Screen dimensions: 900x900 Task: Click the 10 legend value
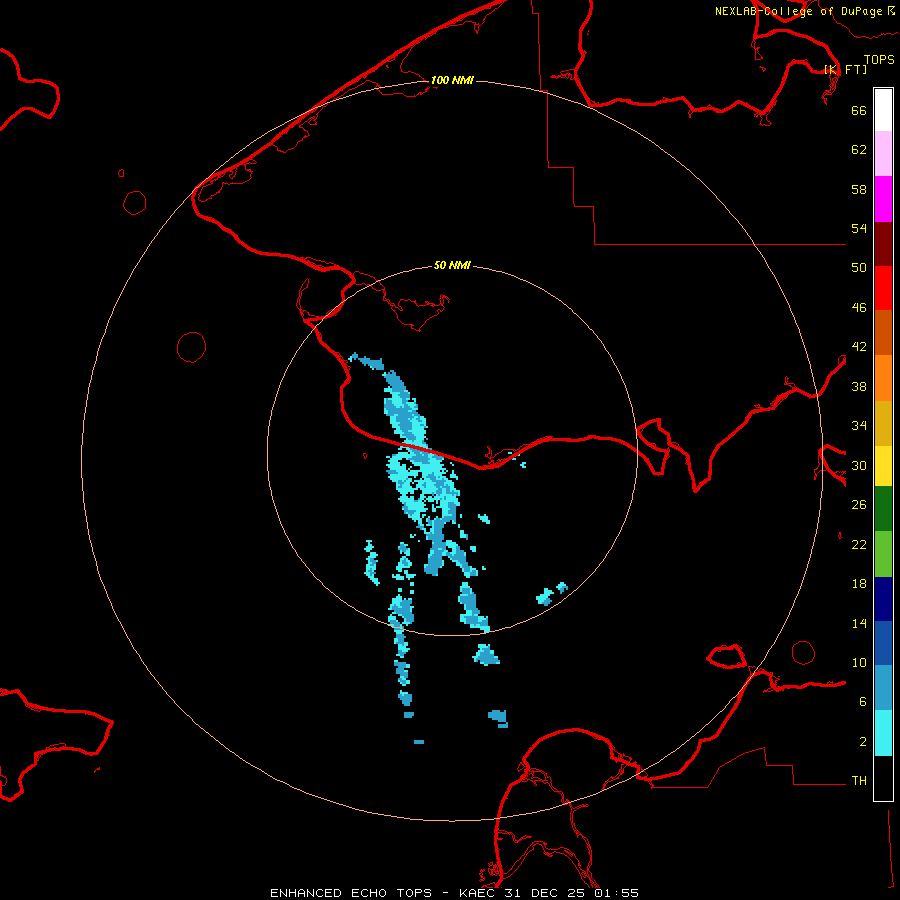click(x=859, y=663)
